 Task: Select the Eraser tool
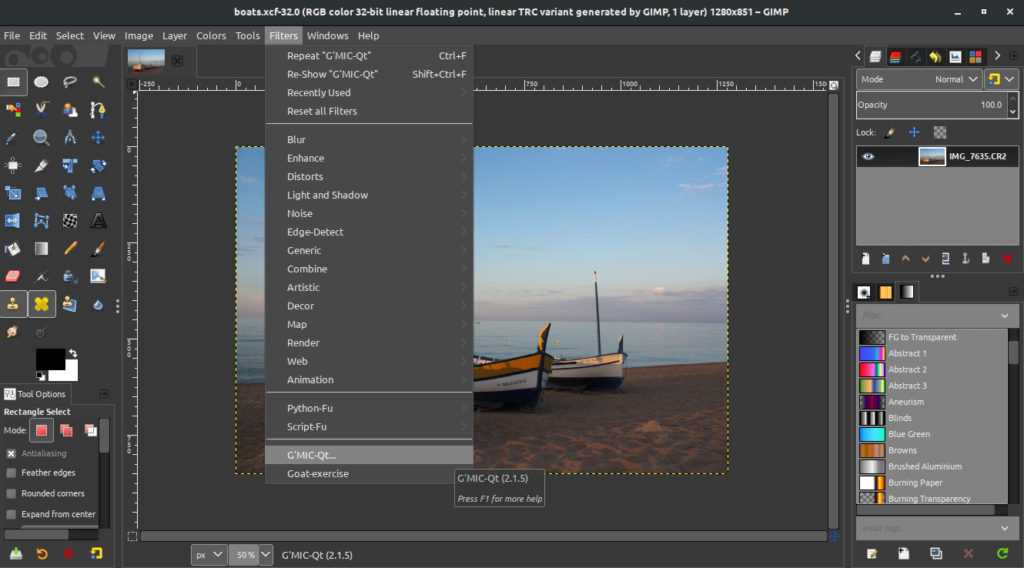pos(13,276)
